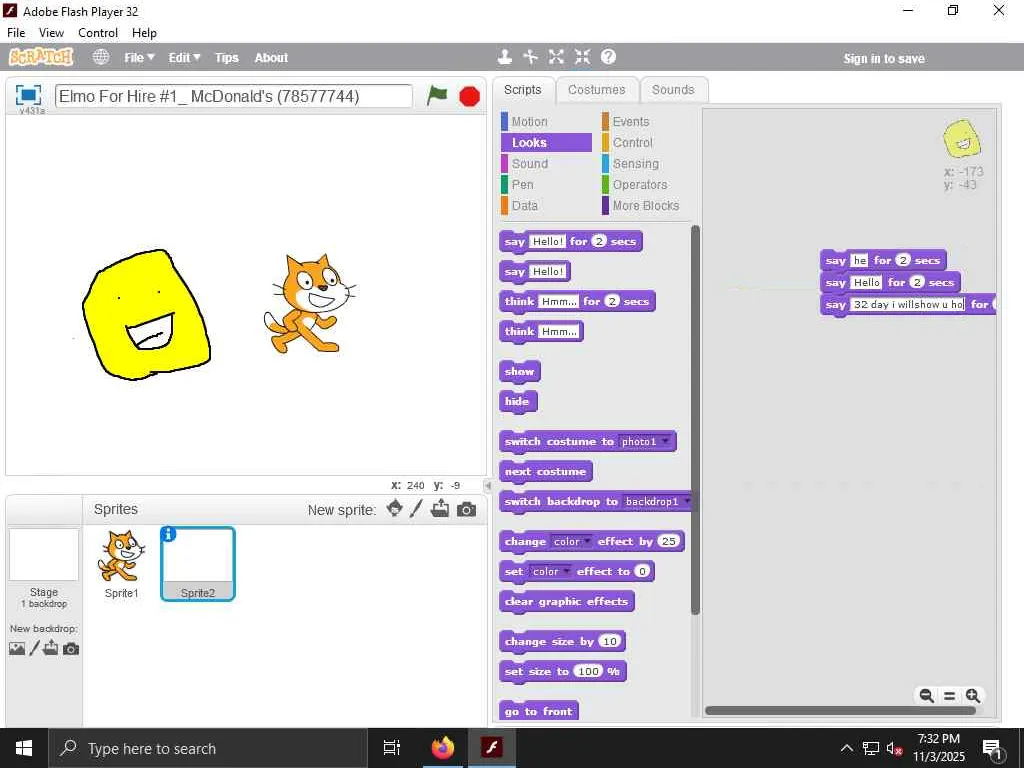The height and width of the screenshot is (768, 1024).
Task: Open Flash Player Control menu
Action: click(98, 33)
